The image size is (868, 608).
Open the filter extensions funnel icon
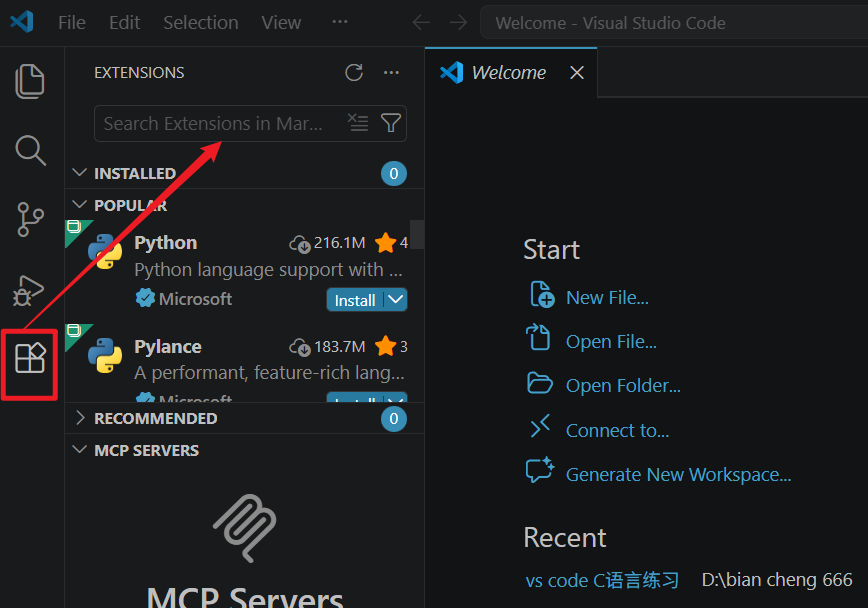[391, 122]
